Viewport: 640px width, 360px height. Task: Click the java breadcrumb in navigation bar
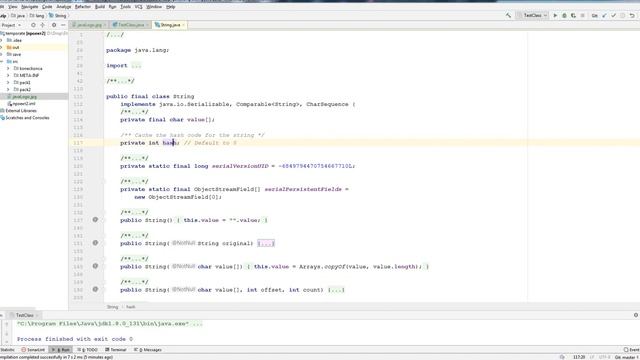click(x=18, y=16)
